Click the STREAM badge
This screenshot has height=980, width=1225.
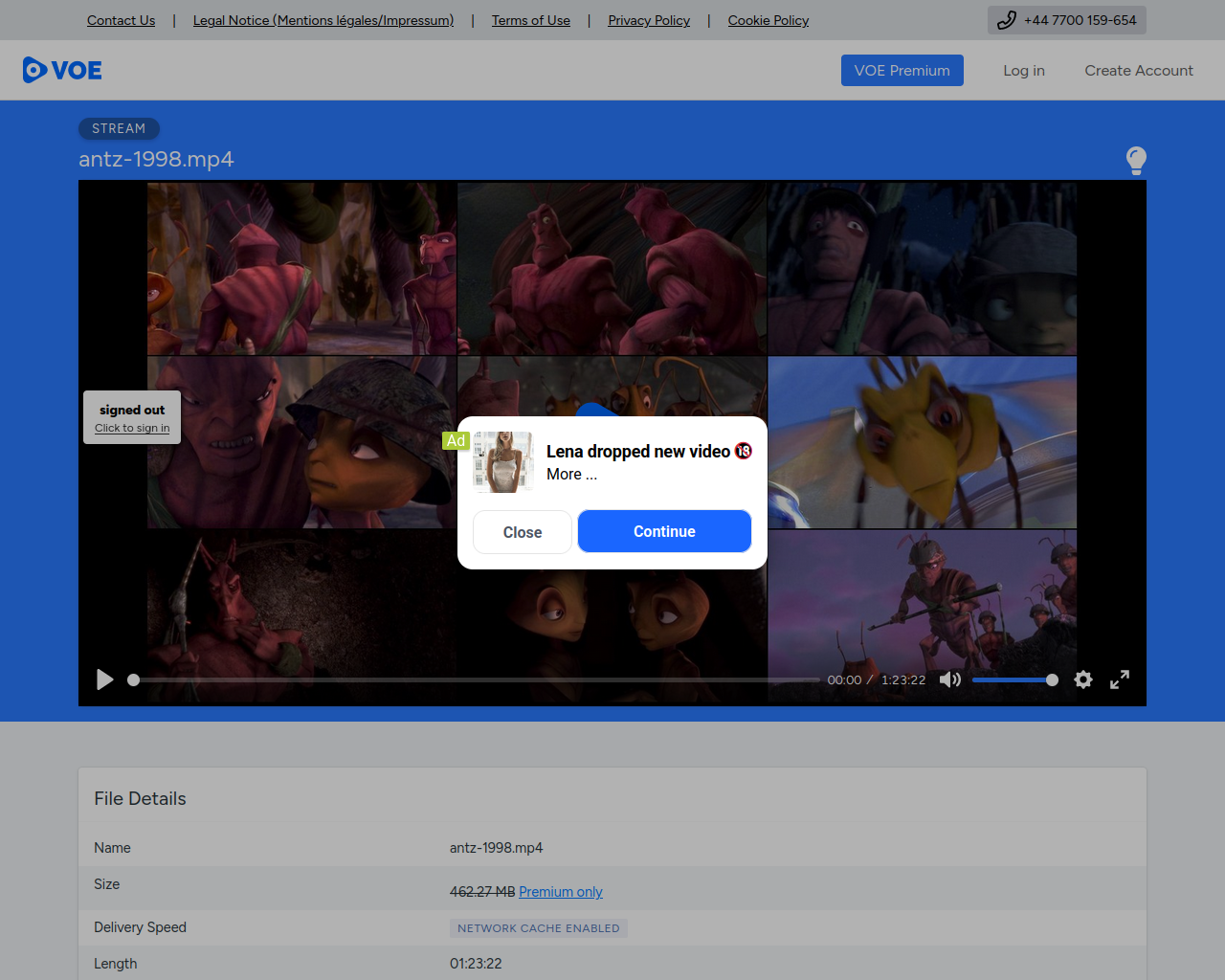(119, 128)
